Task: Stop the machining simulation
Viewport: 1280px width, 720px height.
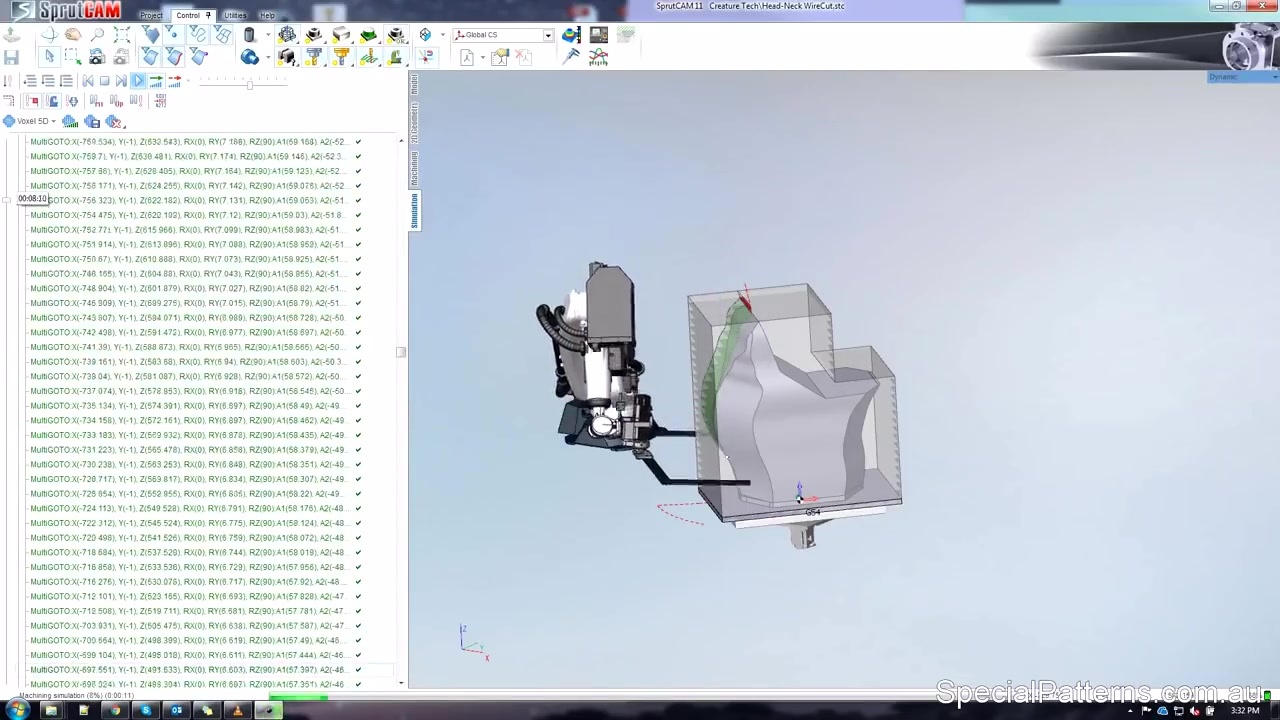Action: point(104,80)
